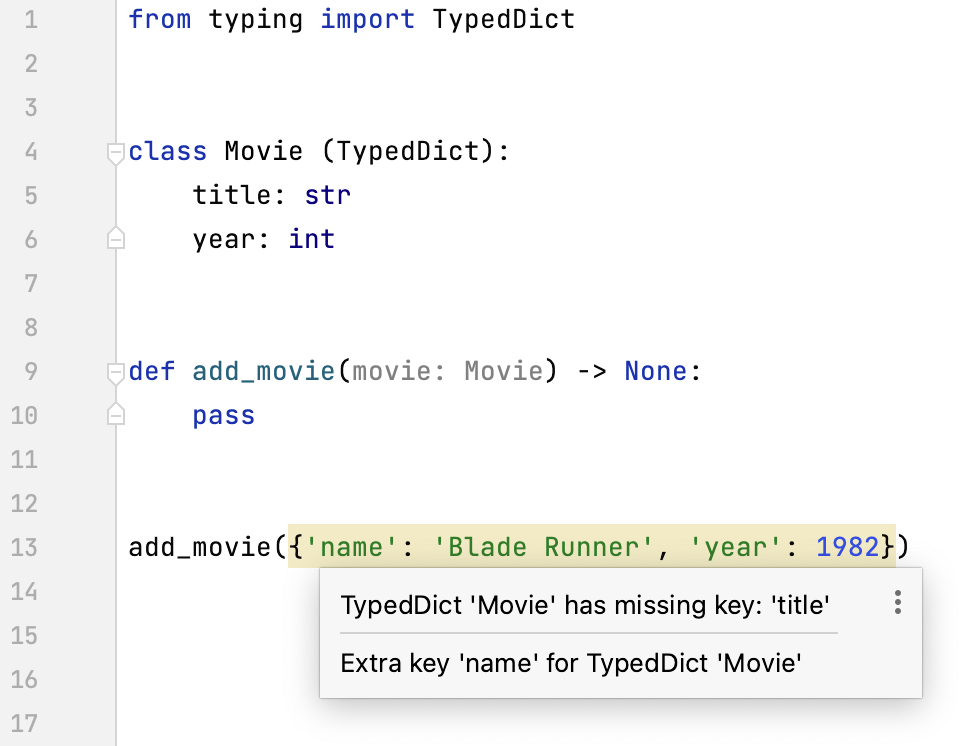The image size is (968, 746).
Task: Open the three-dot more actions menu in tooltip
Action: tap(897, 602)
